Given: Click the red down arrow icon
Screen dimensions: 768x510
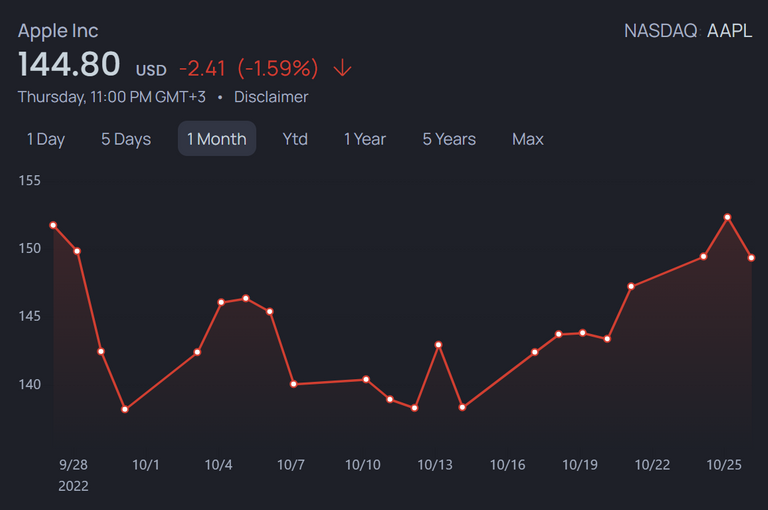Looking at the screenshot, I should [x=342, y=68].
